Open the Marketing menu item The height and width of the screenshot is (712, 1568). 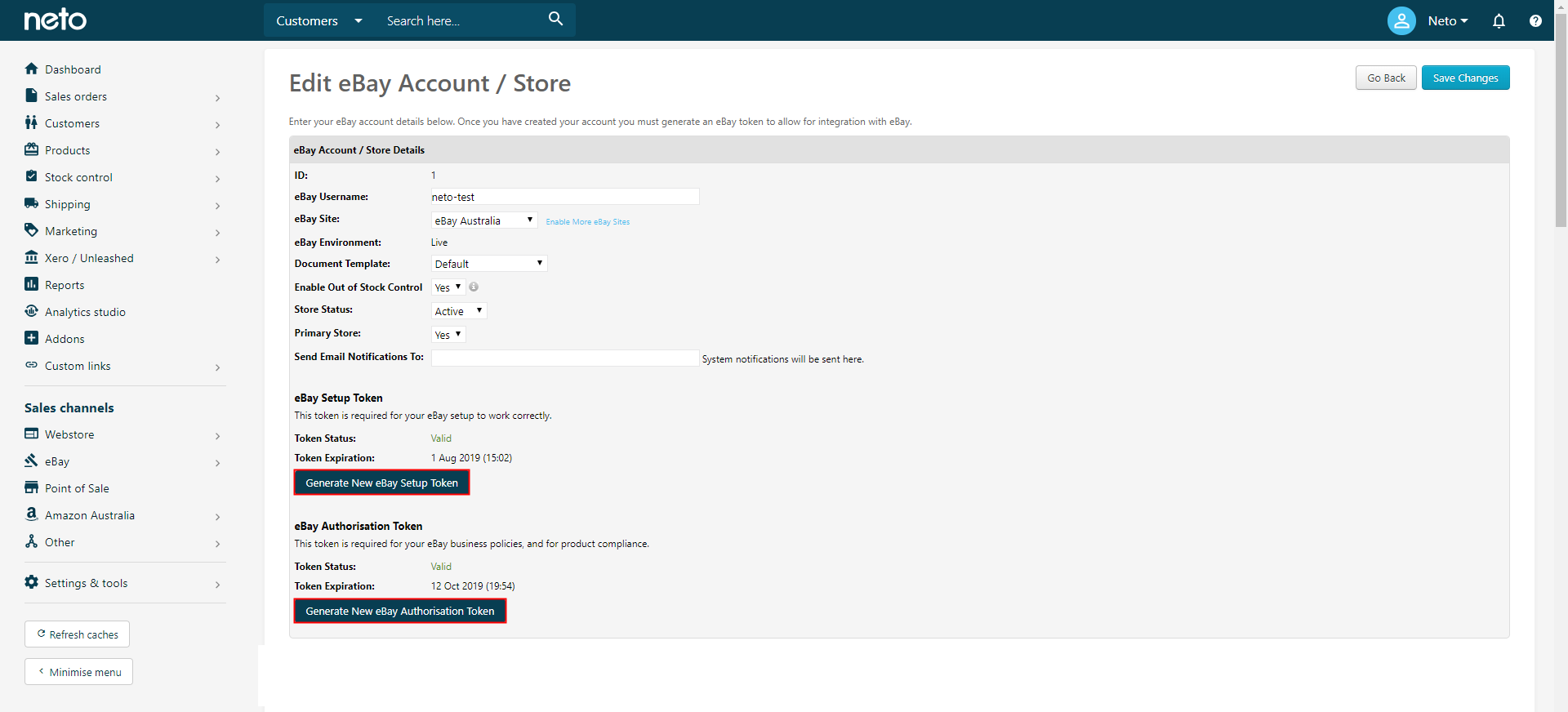(71, 231)
